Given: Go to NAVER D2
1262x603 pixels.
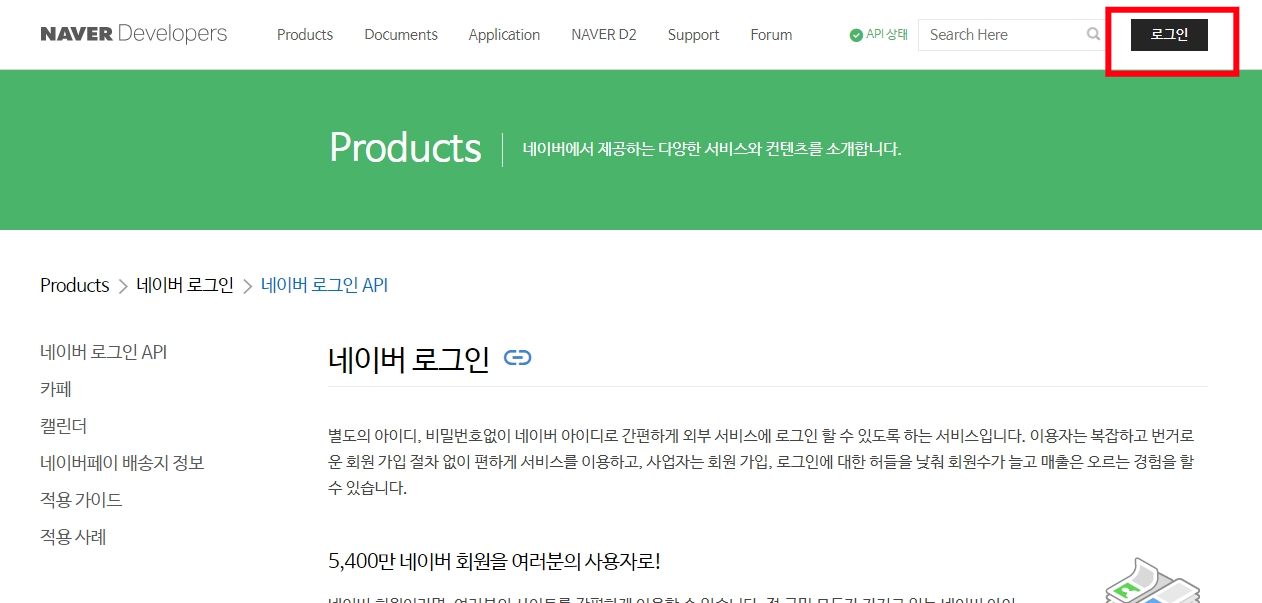Looking at the screenshot, I should pyautogui.click(x=604, y=35).
